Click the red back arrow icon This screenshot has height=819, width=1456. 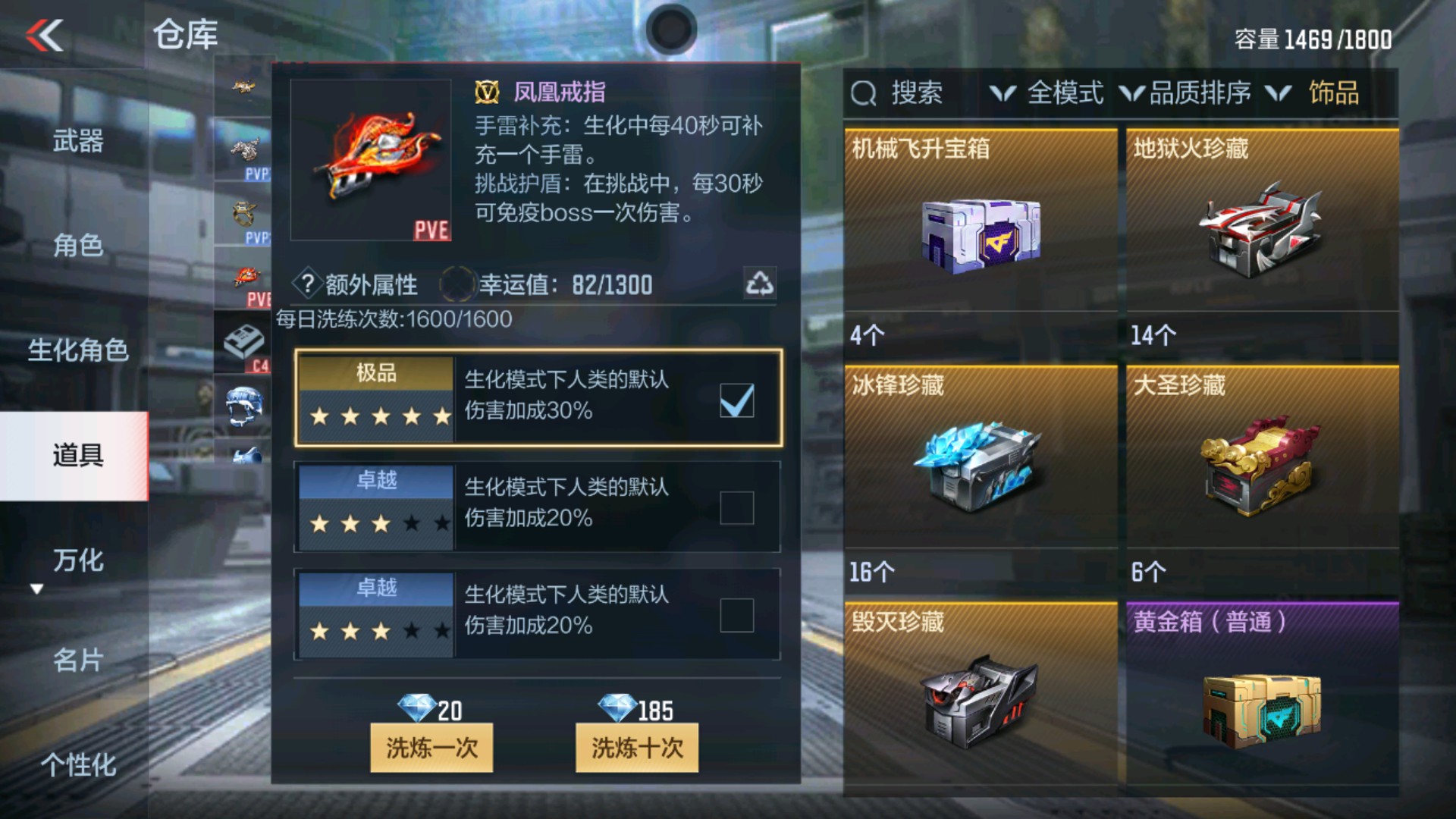pos(45,35)
